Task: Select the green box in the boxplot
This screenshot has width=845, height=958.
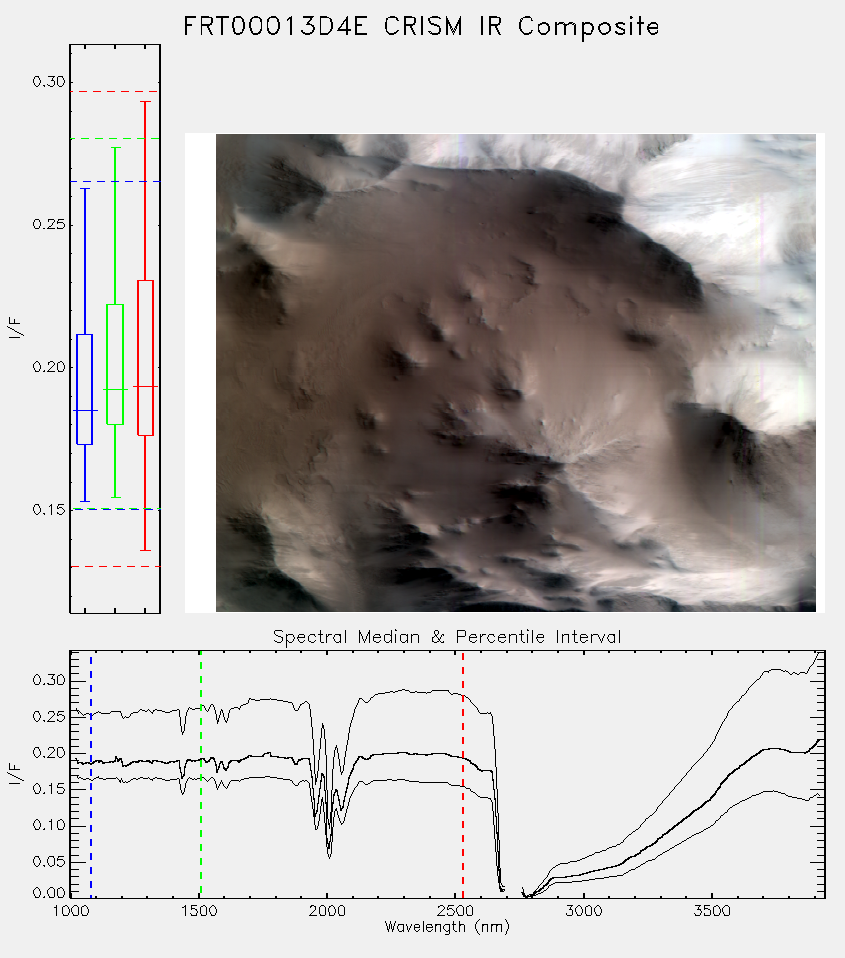Action: pos(115,364)
